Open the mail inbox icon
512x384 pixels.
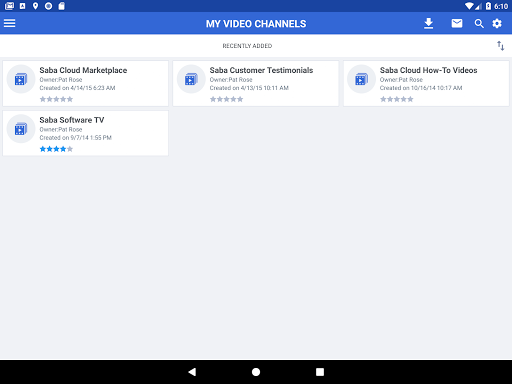pos(457,23)
